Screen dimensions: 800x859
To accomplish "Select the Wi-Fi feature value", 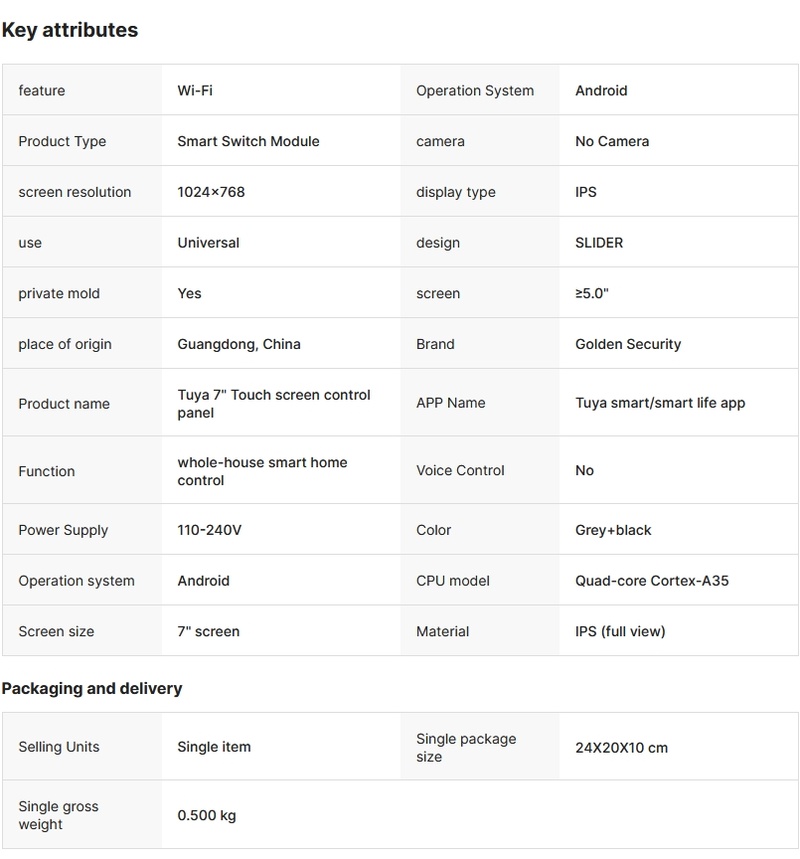I will point(195,91).
